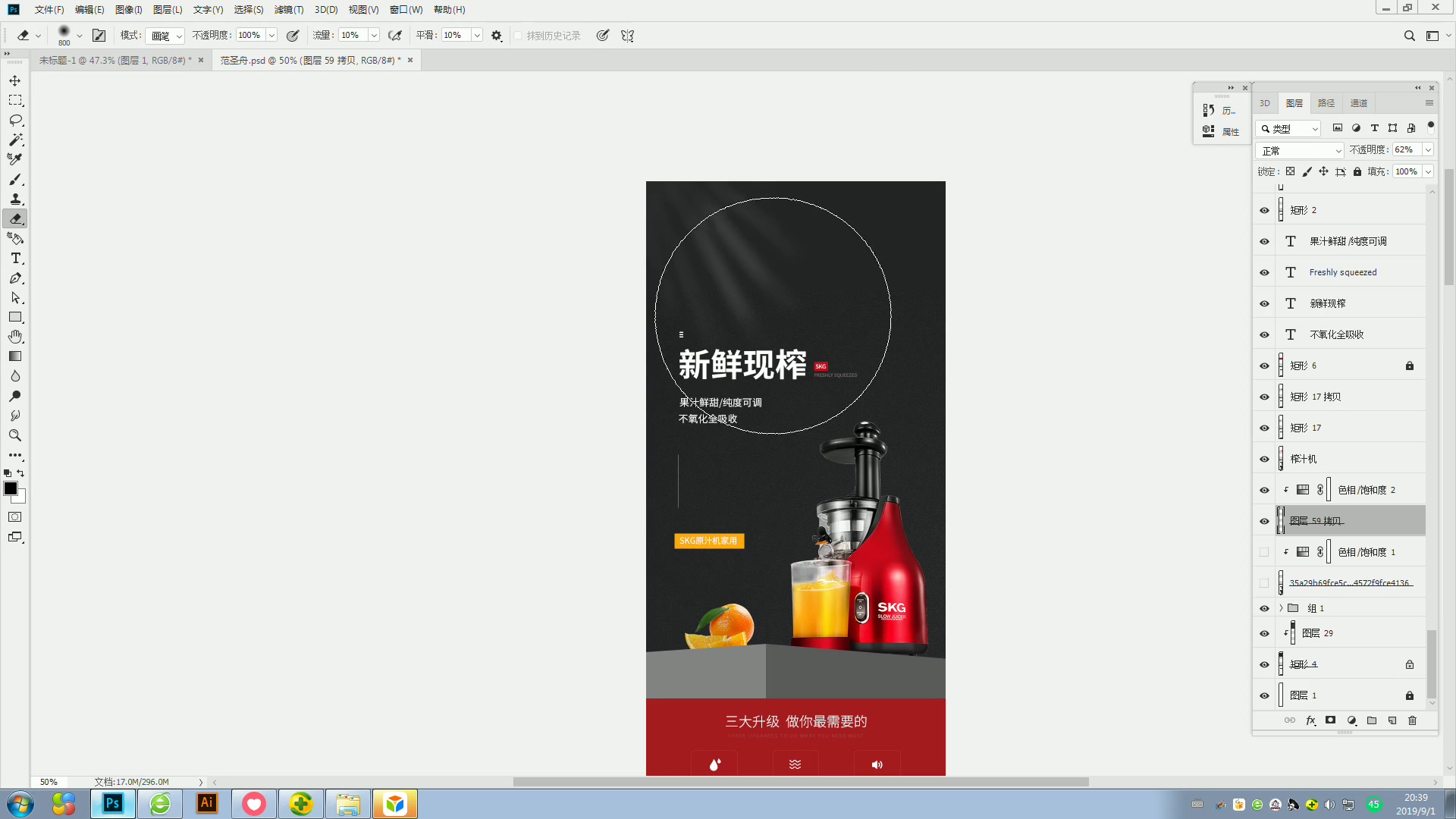1456x819 pixels.
Task: Select the Move tool
Action: [x=15, y=80]
